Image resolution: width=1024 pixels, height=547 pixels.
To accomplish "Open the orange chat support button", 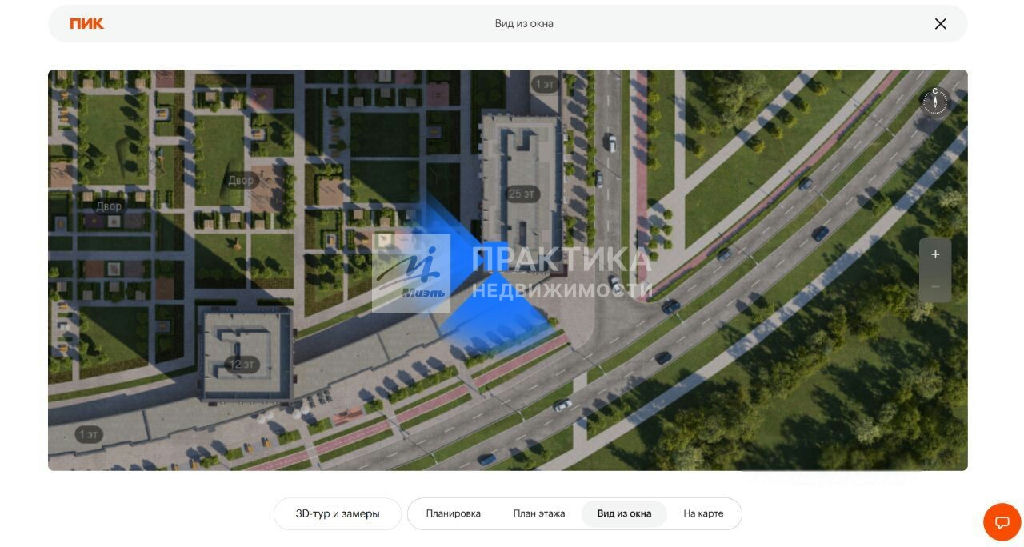I will click(x=1002, y=522).
